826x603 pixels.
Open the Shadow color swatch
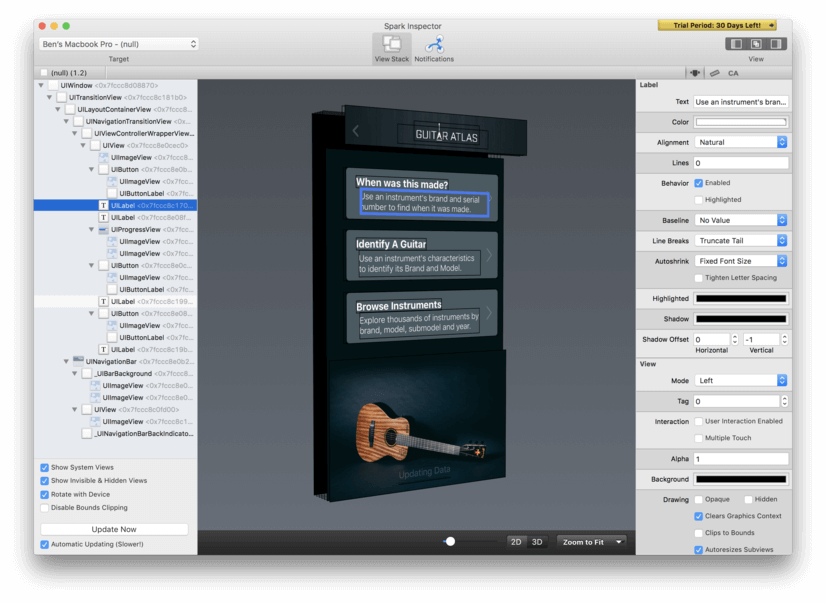(741, 319)
